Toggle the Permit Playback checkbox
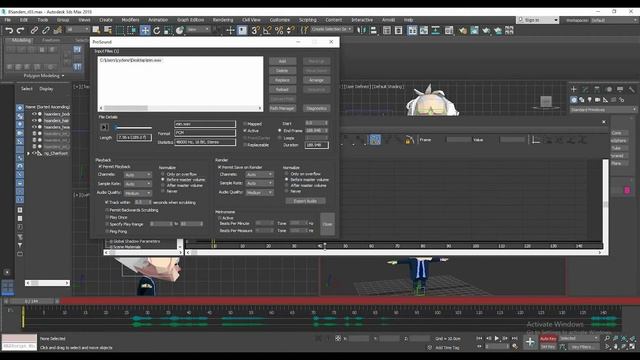640x360 pixels. point(100,167)
